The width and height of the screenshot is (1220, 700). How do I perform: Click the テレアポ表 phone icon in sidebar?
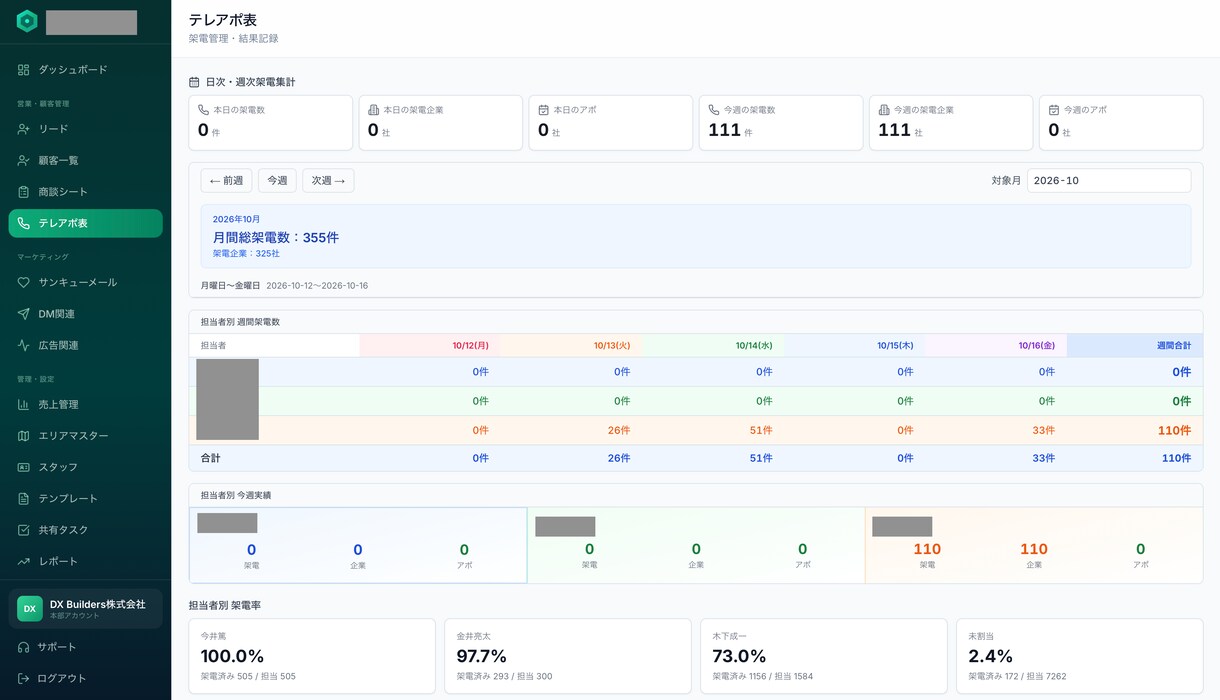(24, 223)
